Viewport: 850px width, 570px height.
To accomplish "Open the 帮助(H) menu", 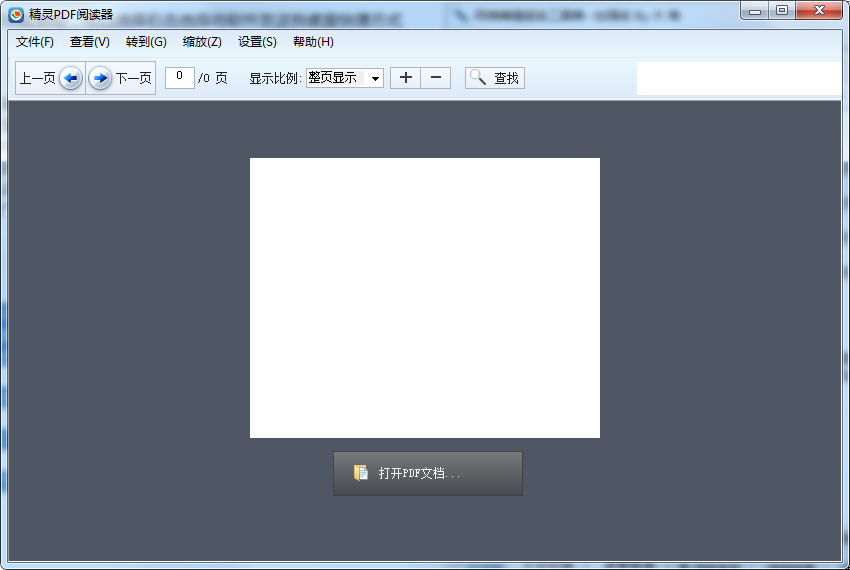I will [313, 42].
